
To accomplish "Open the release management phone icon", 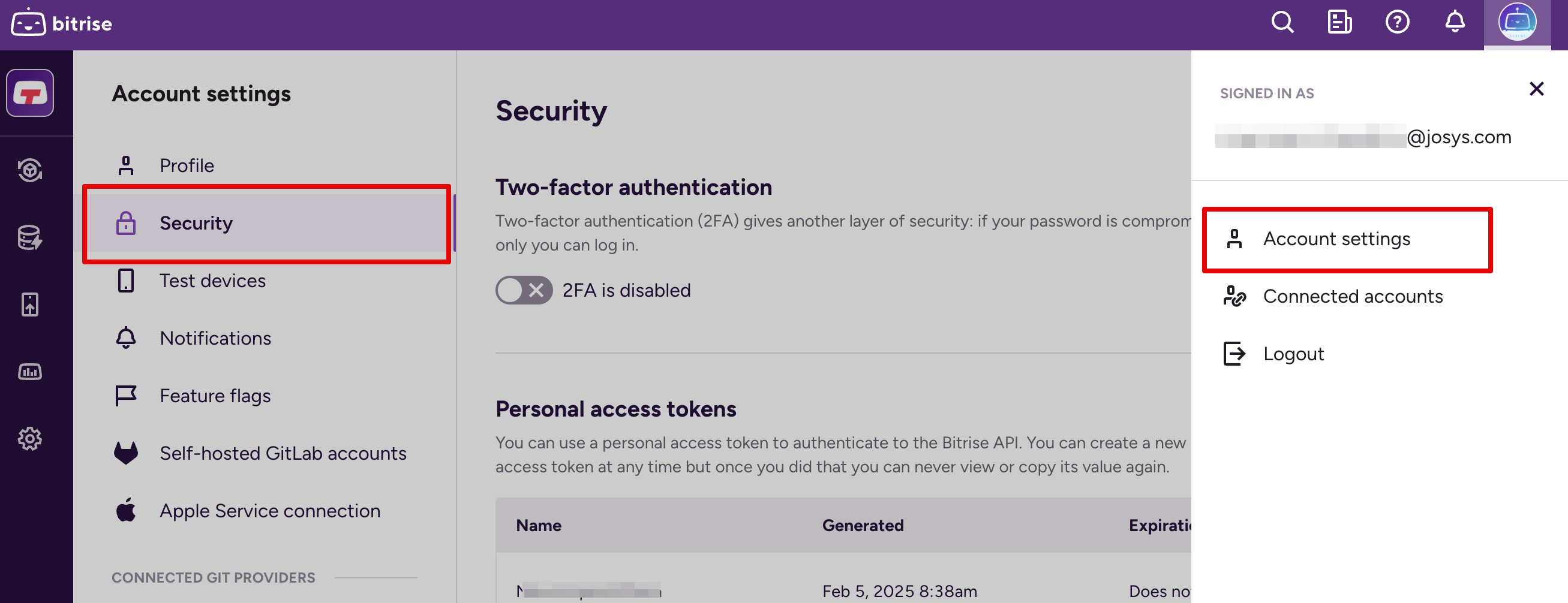I will pyautogui.click(x=30, y=304).
